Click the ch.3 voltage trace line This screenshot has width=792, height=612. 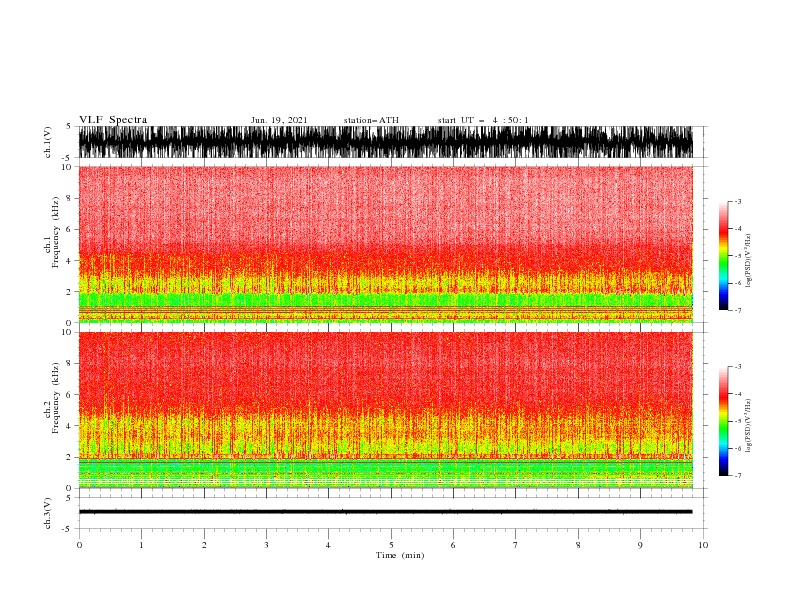coord(385,512)
